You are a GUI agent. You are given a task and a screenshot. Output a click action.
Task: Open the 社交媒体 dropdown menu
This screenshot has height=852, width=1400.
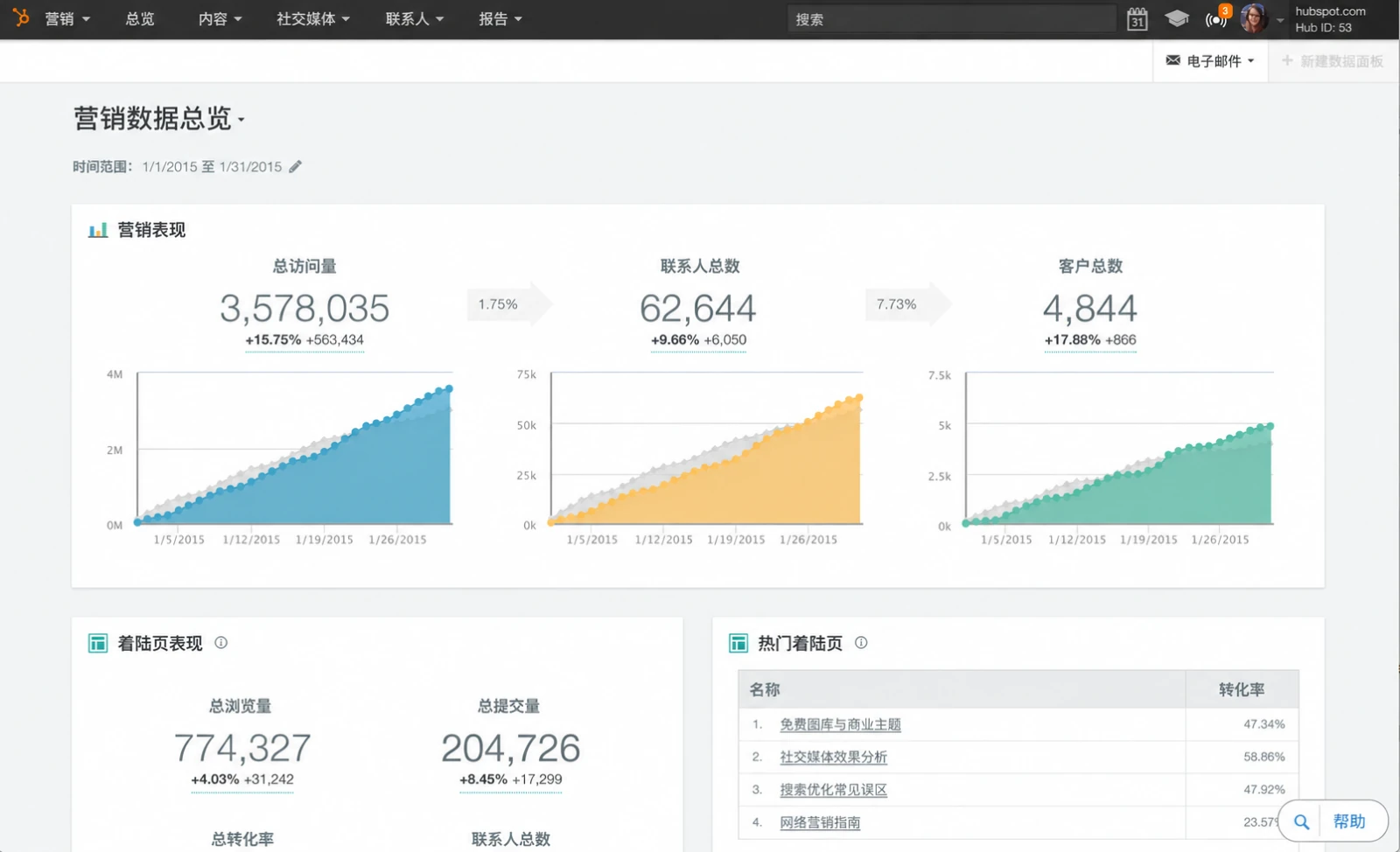313,18
